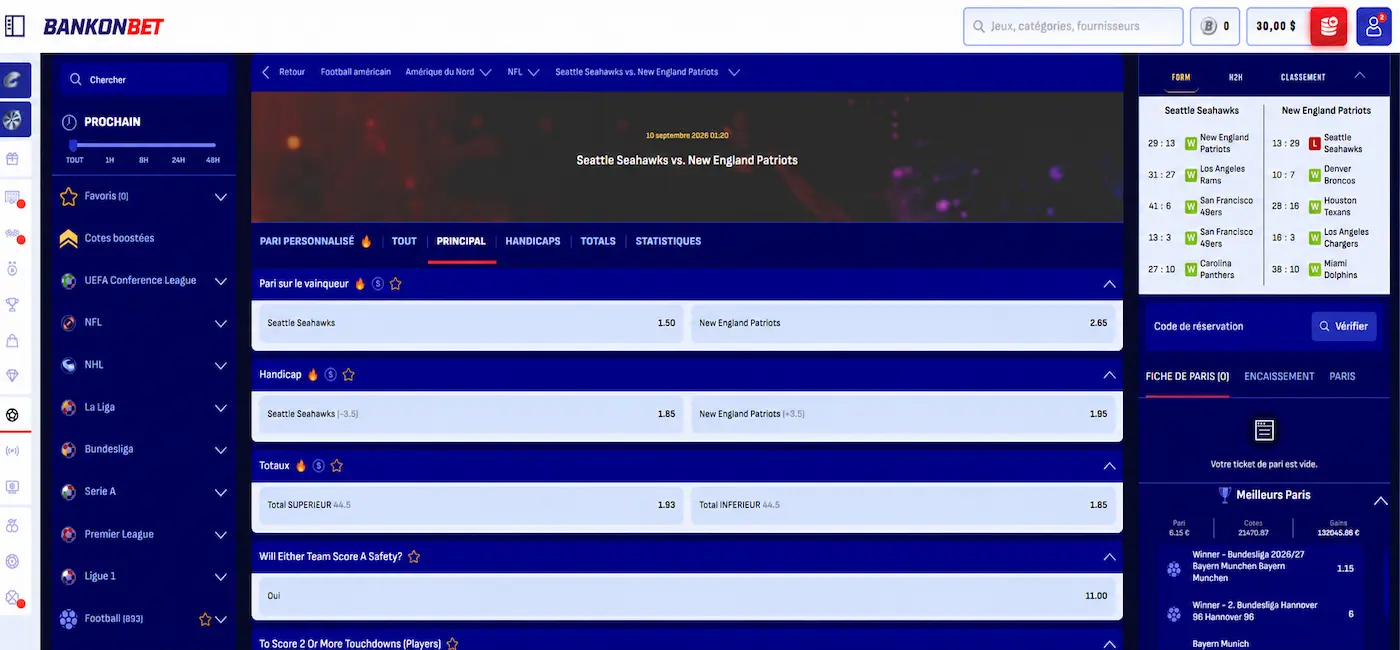Image resolution: width=1400 pixels, height=650 pixels.
Task: Favorite the Handicap market with its star
Action: point(348,375)
